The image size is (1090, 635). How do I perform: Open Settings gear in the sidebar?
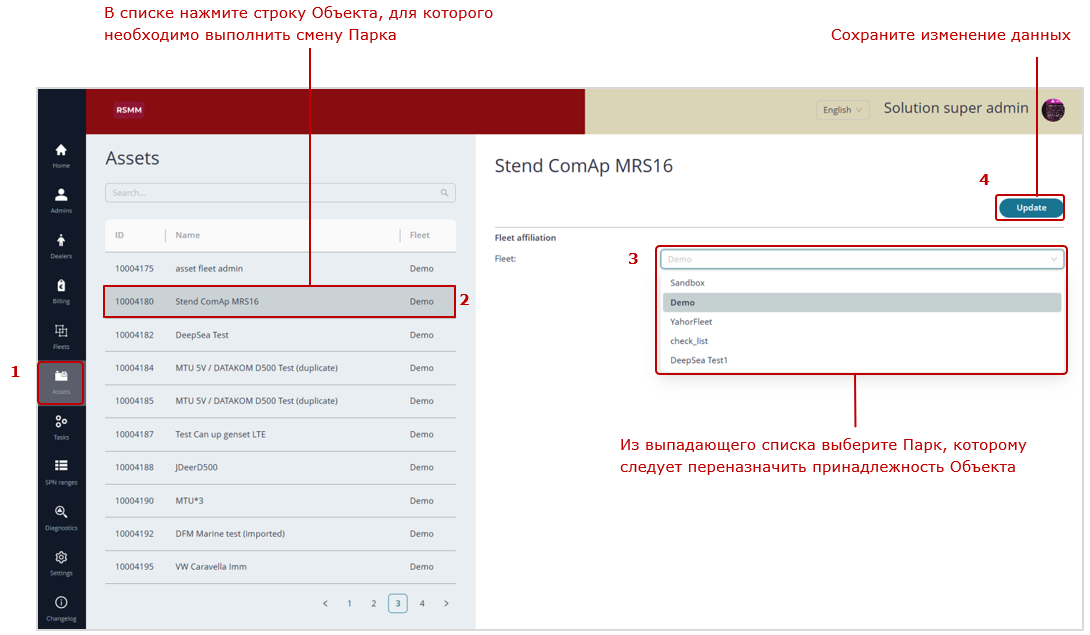61,558
